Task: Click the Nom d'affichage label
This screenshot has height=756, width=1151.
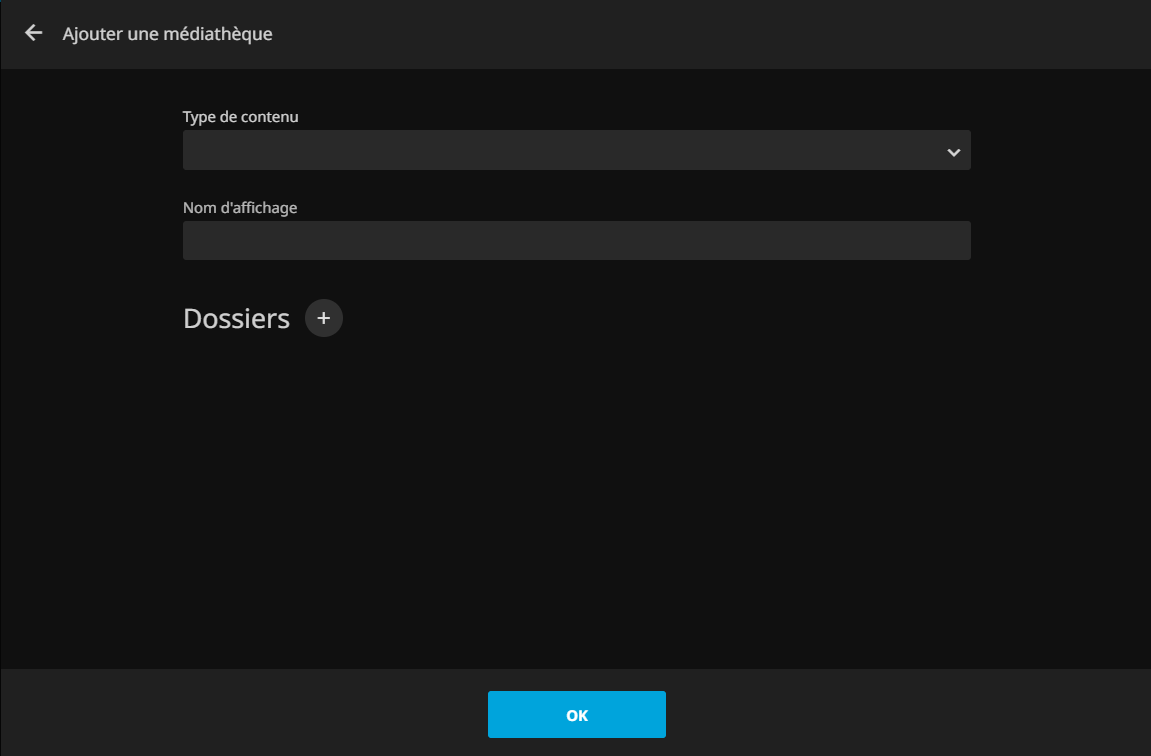Action: [240, 208]
